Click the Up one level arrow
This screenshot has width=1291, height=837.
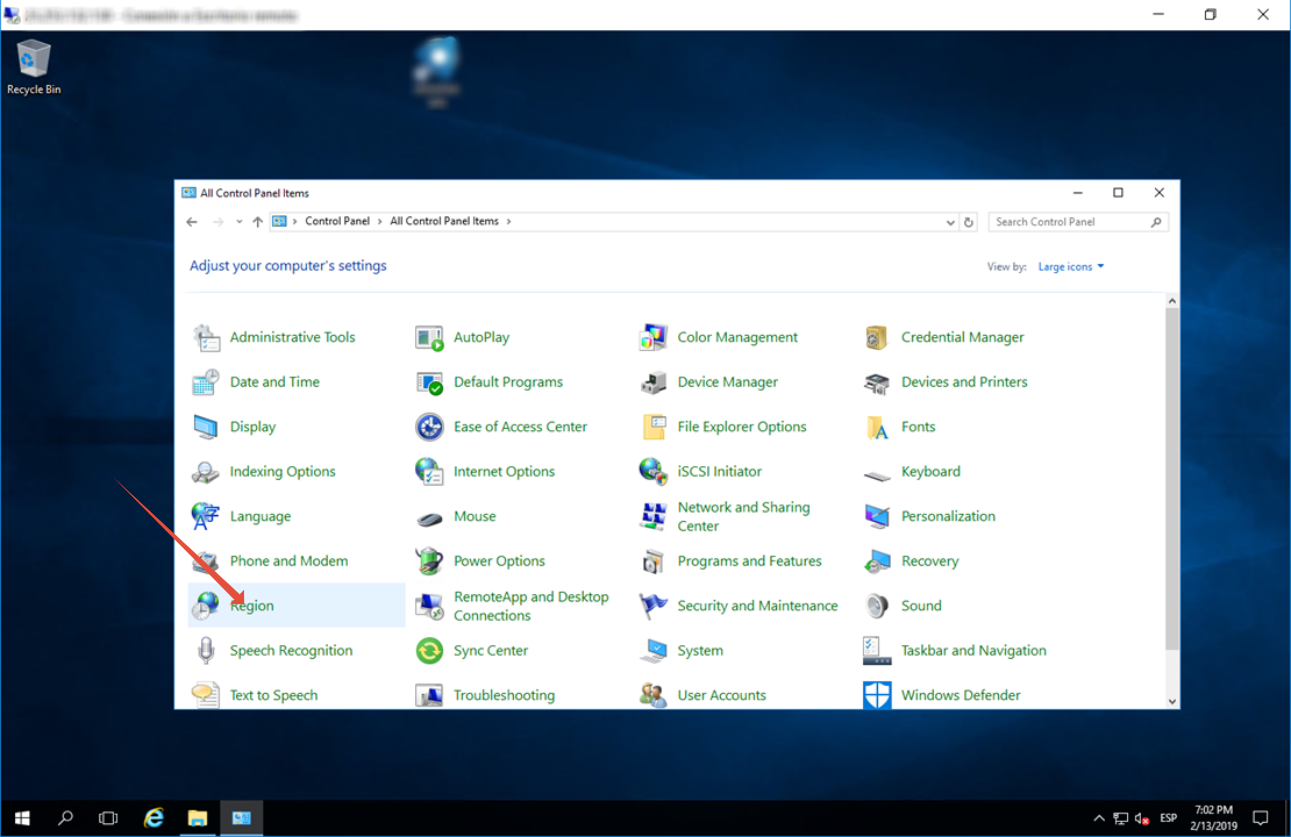[x=258, y=222]
